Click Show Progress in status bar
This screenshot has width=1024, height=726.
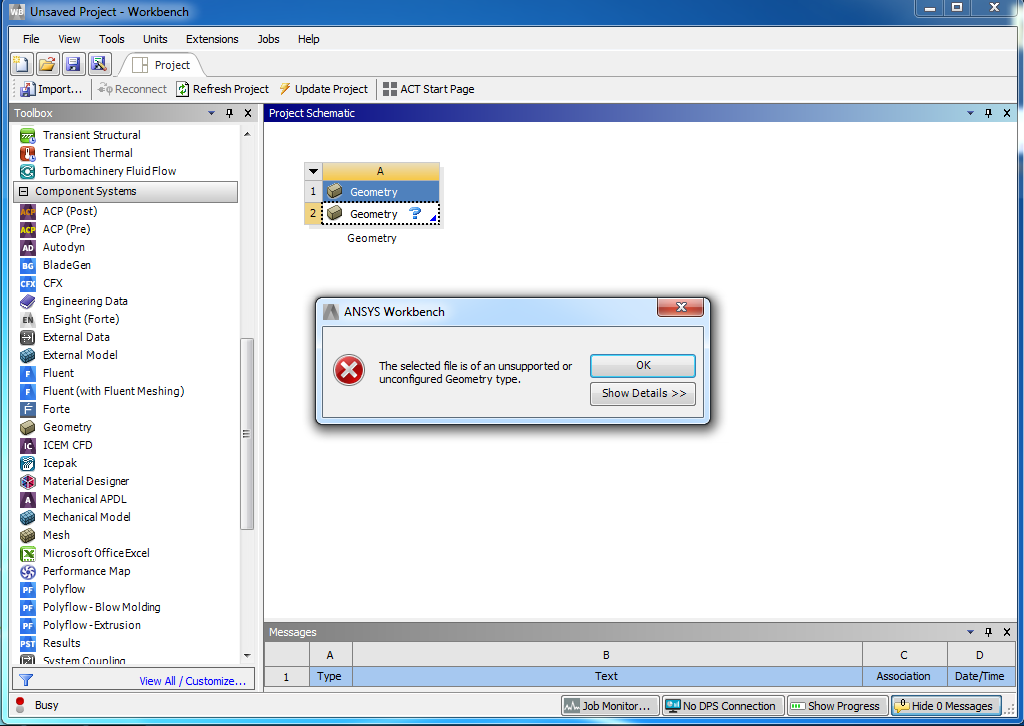(x=837, y=706)
